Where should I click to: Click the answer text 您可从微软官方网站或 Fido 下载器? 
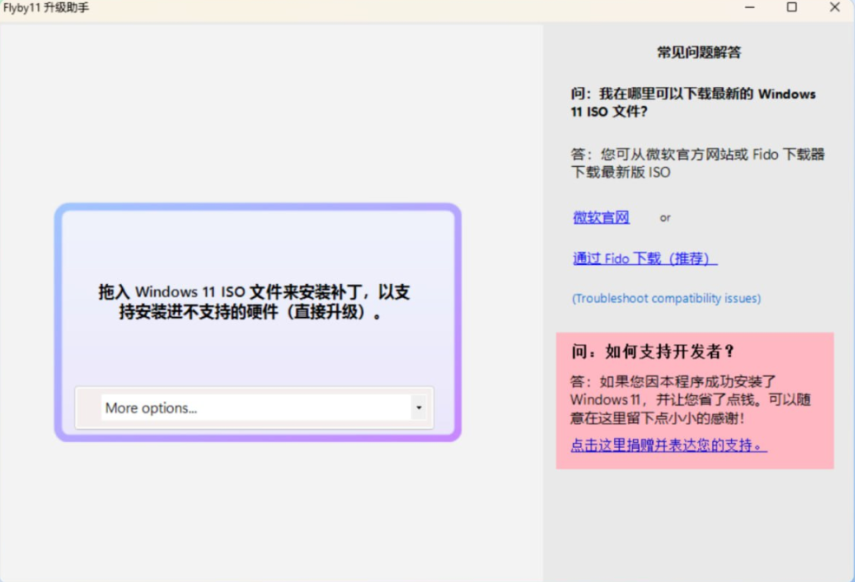click(697, 163)
